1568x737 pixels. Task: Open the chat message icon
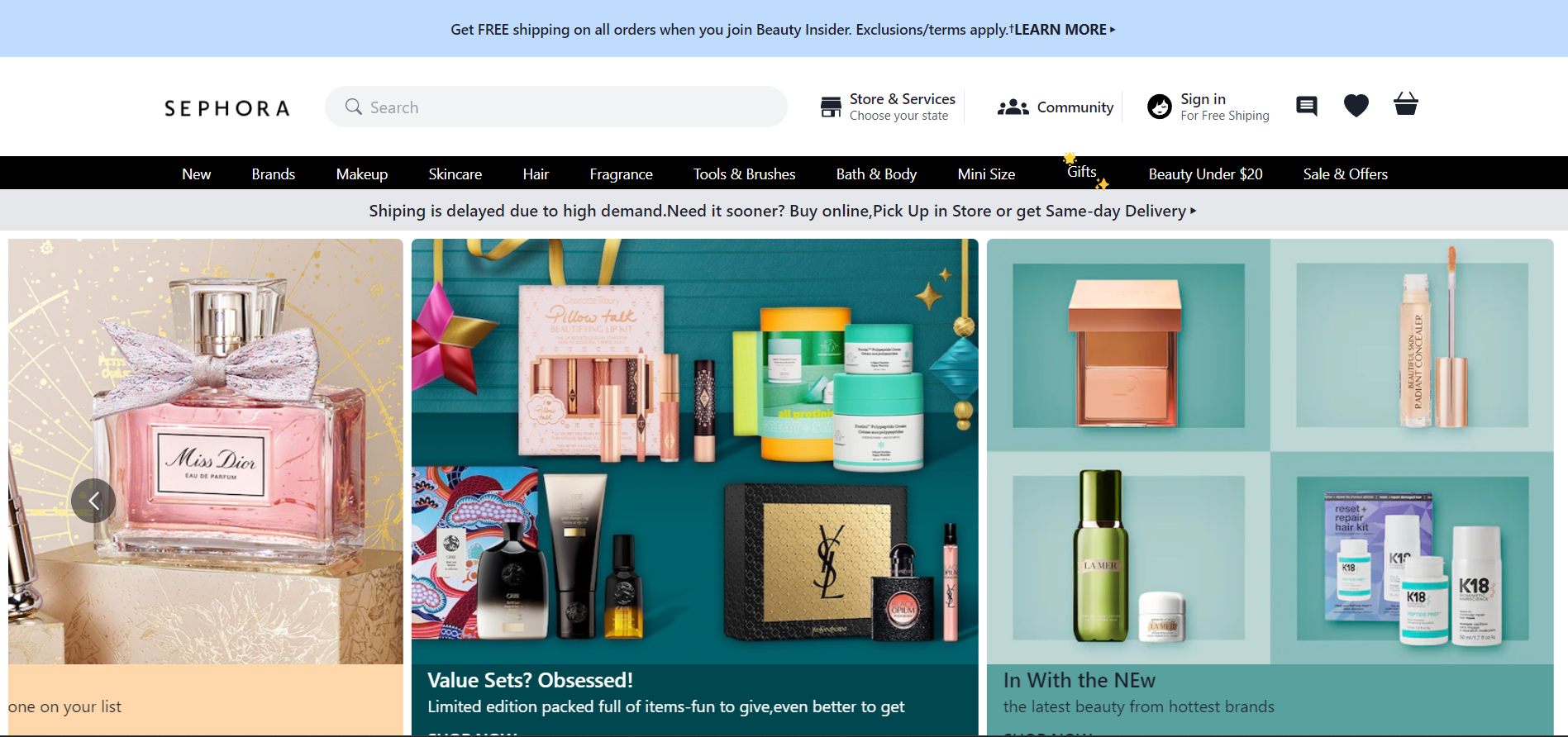(1306, 106)
